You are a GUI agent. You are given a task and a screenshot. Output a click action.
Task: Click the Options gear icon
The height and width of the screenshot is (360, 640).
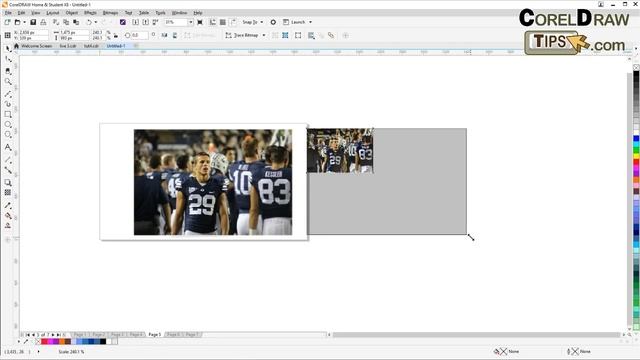273,22
